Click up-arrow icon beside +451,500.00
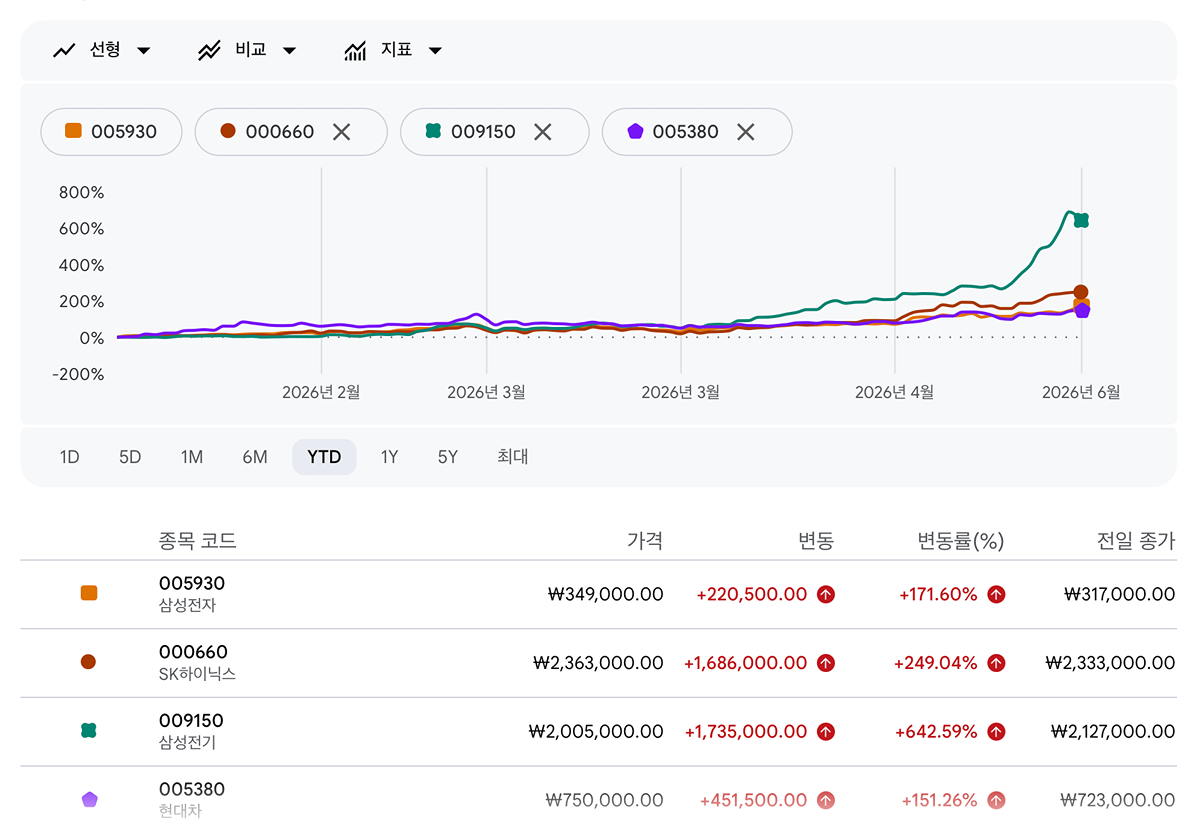1200x825 pixels. point(826,800)
